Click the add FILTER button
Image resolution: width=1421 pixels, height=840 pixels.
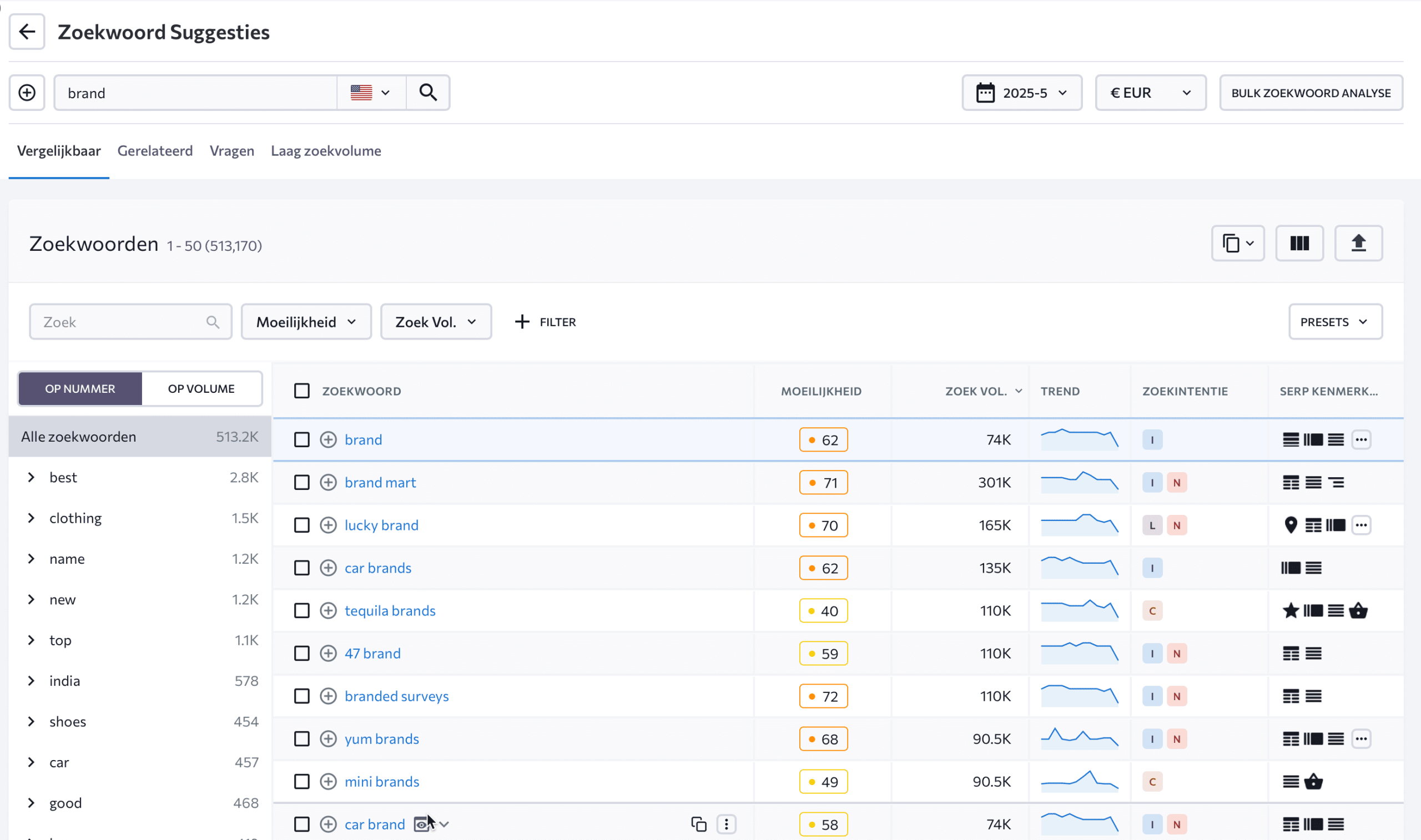[545, 322]
